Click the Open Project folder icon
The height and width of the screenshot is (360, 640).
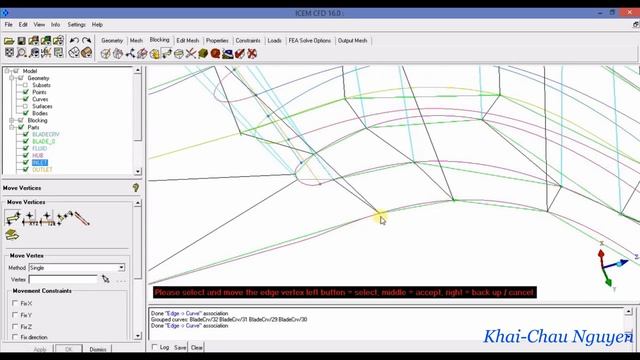(9, 40)
